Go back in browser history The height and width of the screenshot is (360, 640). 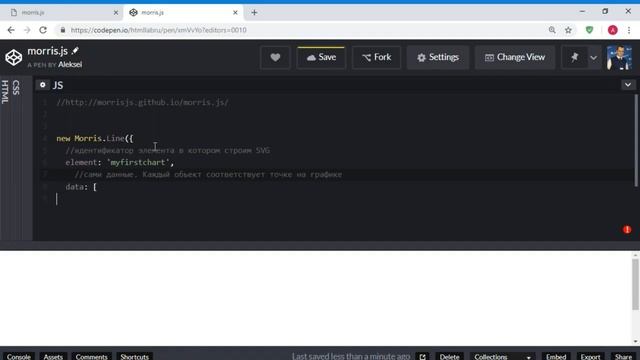click(x=11, y=30)
